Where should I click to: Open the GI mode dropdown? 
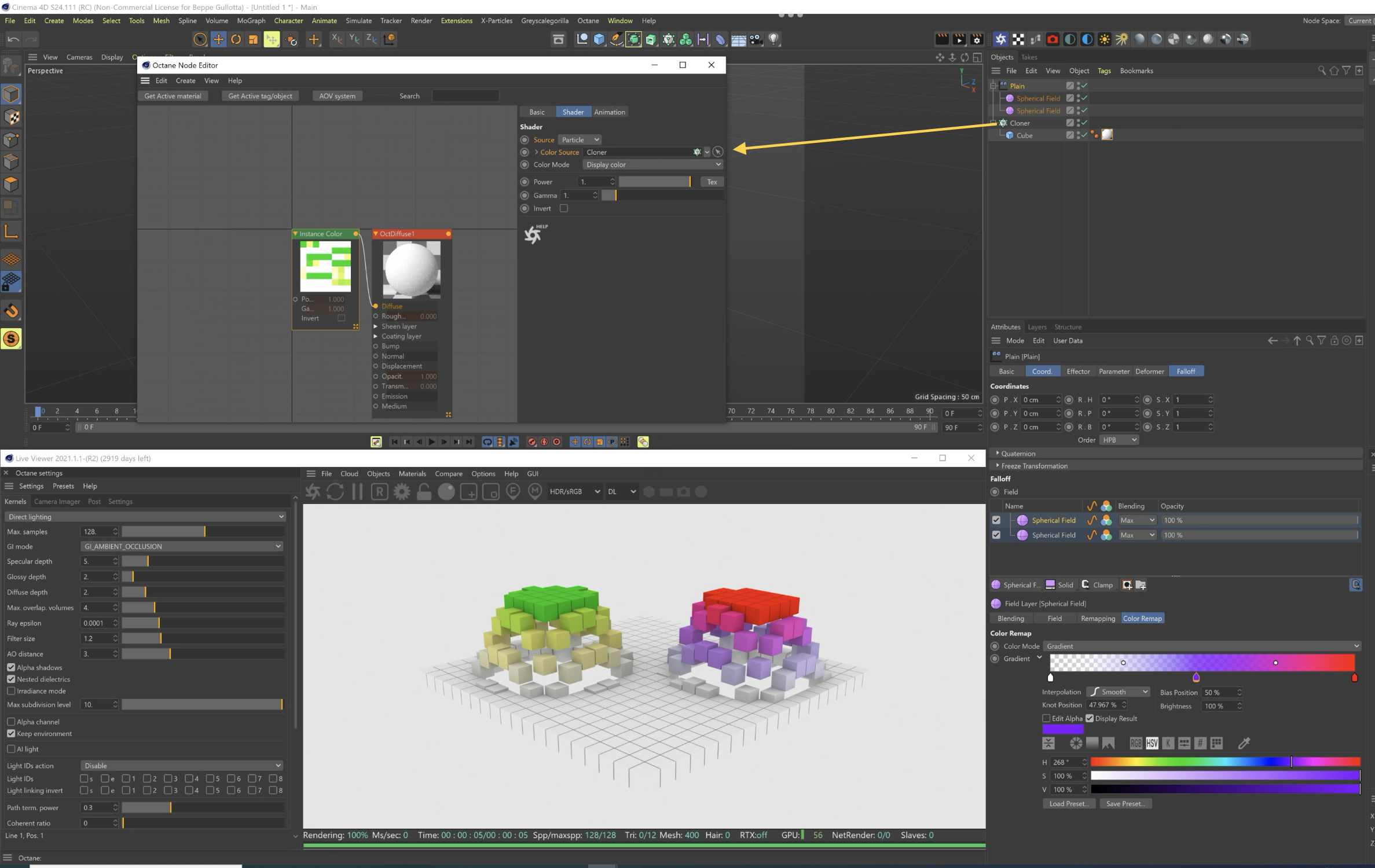pos(182,546)
